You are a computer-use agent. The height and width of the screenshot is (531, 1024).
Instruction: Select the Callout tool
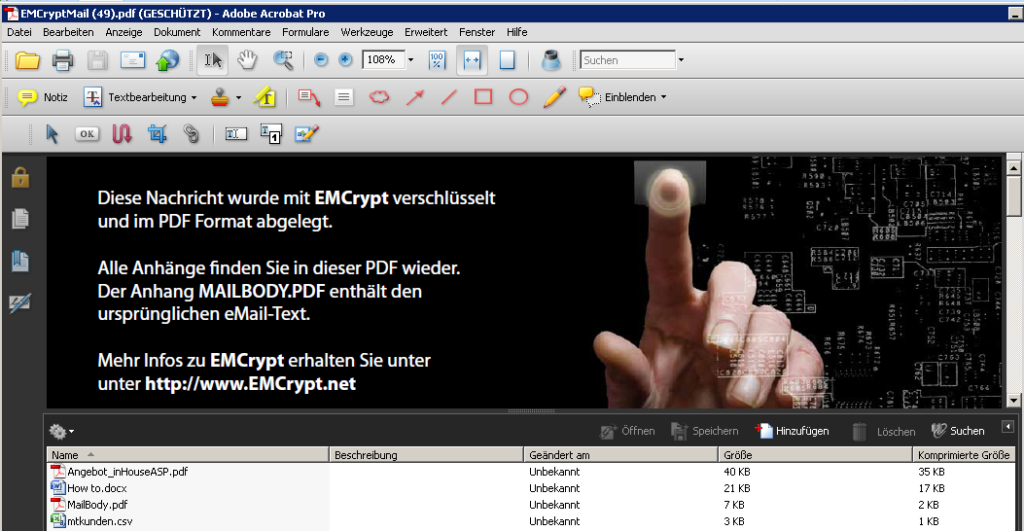[x=309, y=97]
